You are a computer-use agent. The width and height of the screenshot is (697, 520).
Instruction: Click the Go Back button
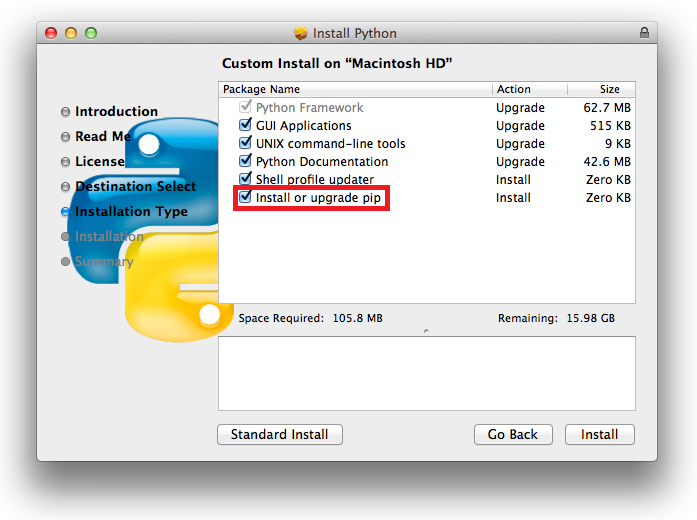pyautogui.click(x=513, y=434)
